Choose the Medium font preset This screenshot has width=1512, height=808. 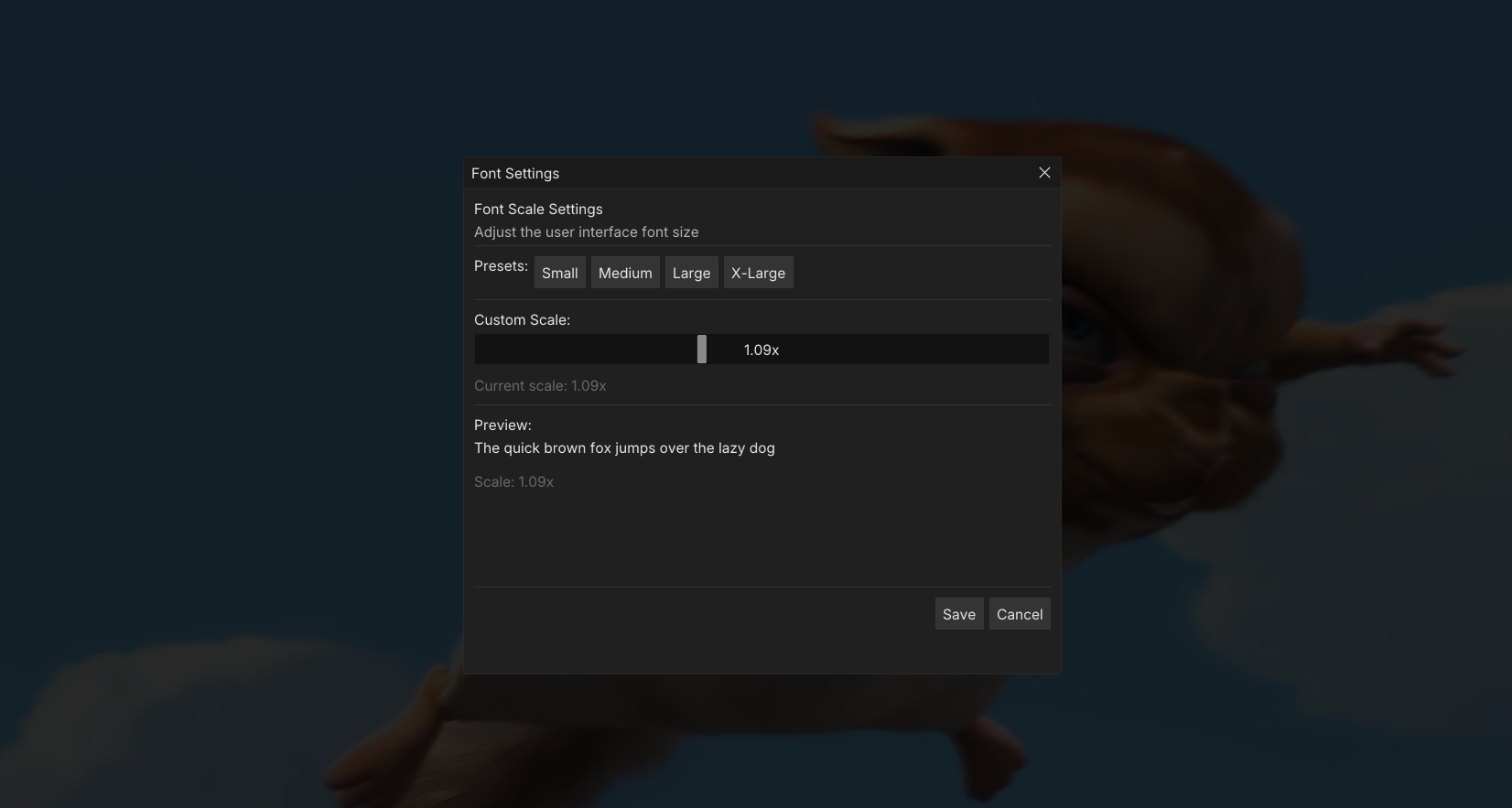pos(625,273)
